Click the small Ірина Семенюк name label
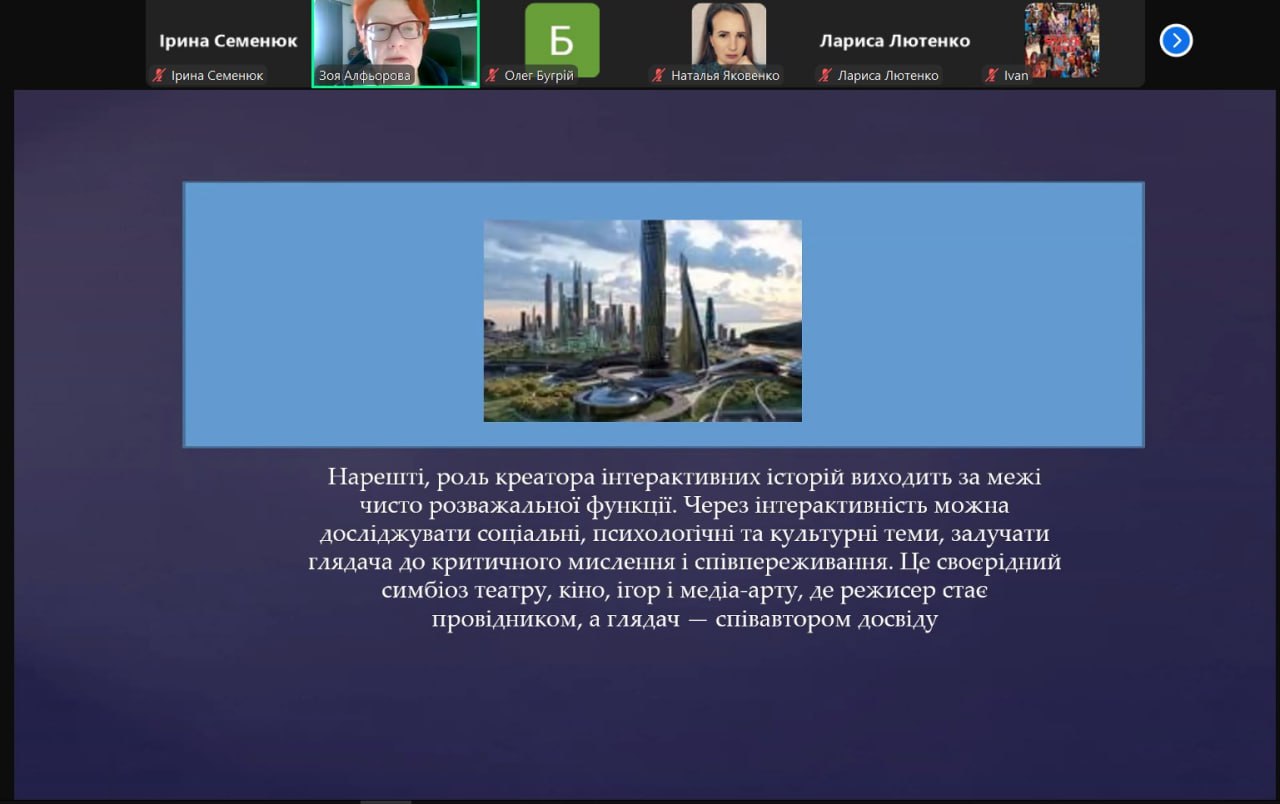This screenshot has width=1280, height=804. pyautogui.click(x=217, y=76)
